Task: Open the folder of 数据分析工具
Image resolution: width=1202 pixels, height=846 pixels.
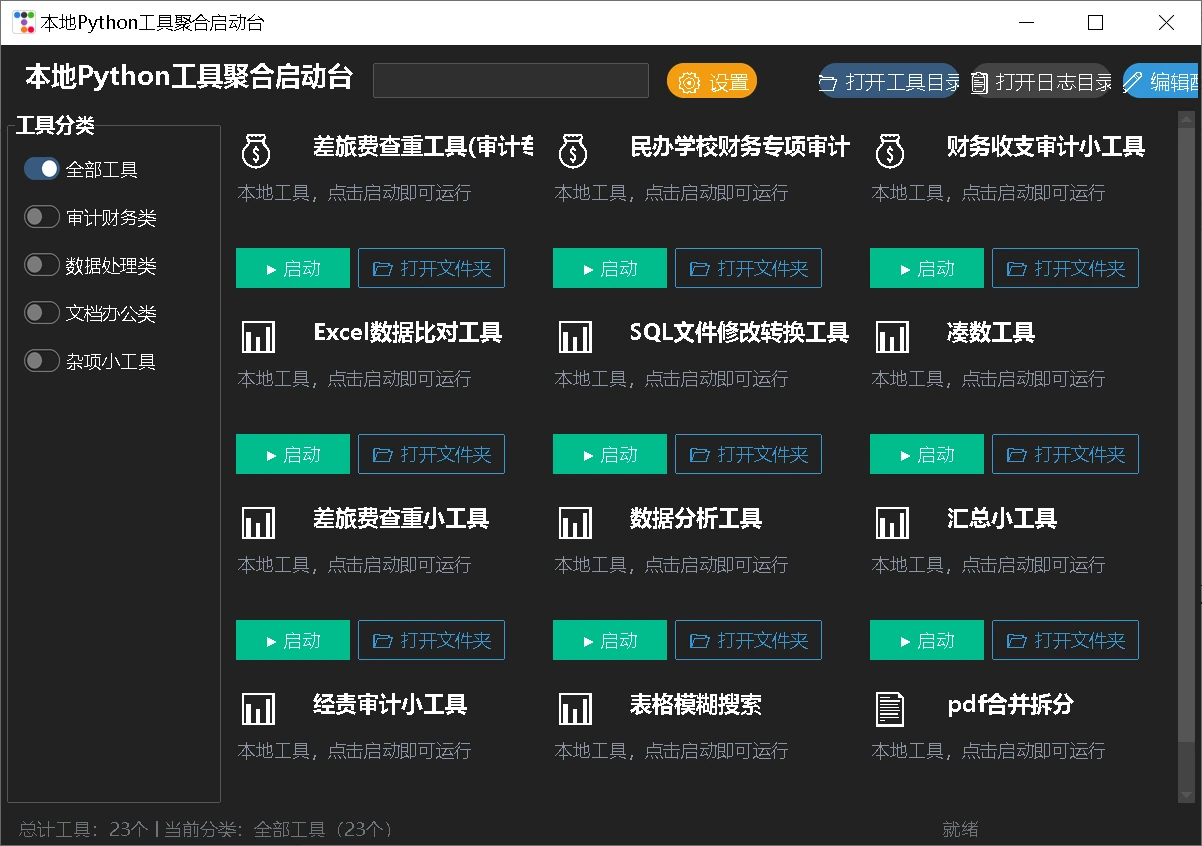Action: click(x=748, y=640)
